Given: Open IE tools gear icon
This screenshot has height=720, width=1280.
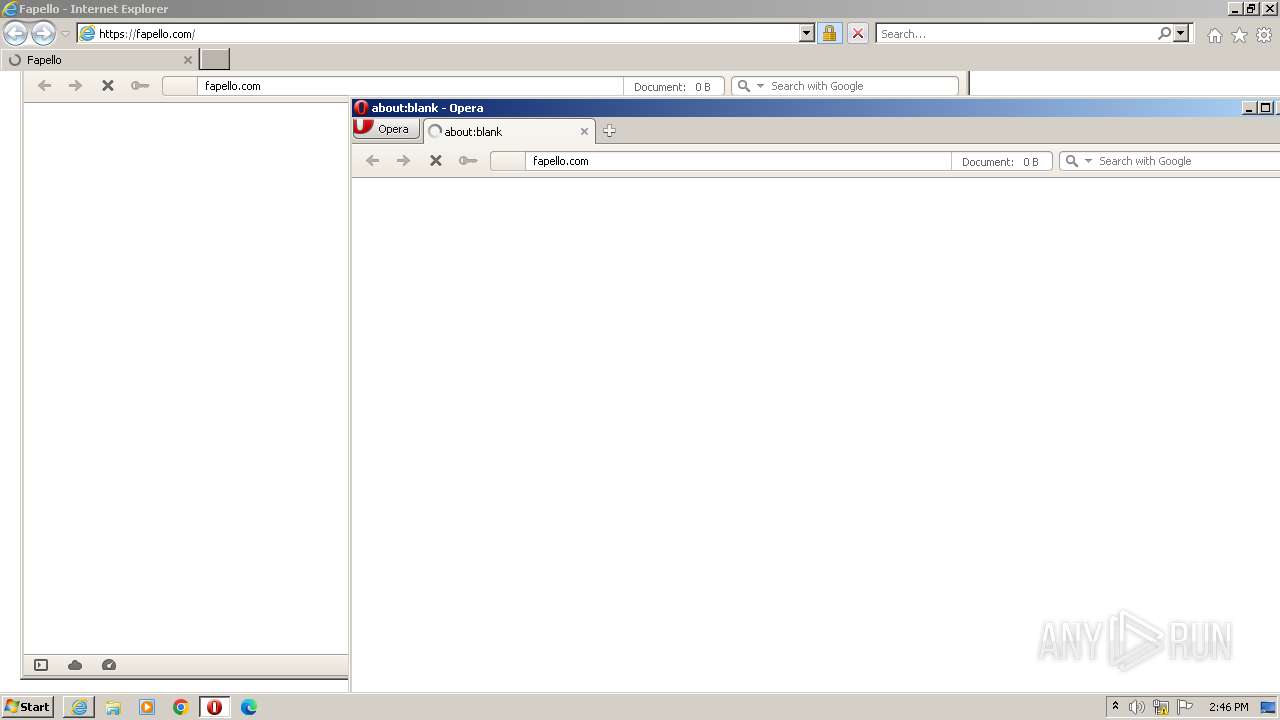Looking at the screenshot, I should pyautogui.click(x=1264, y=35).
